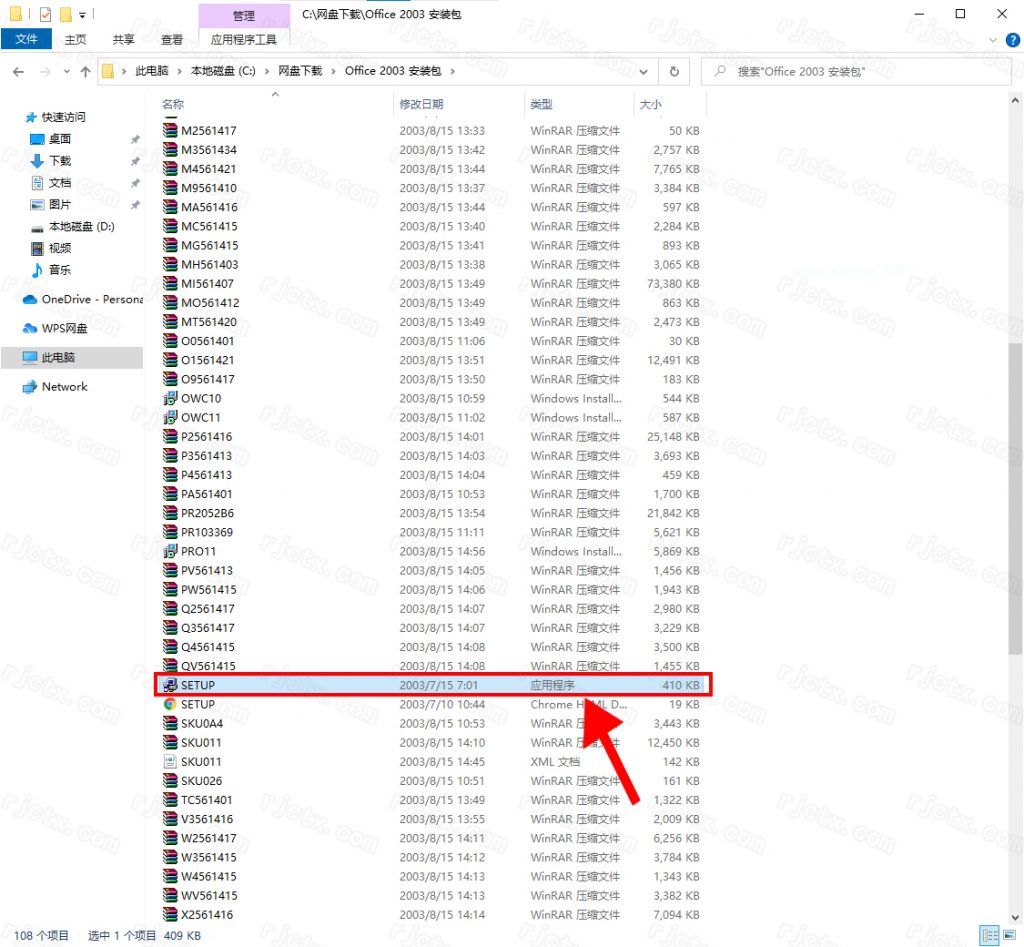Open the address bar dropdown arrow

coord(644,71)
